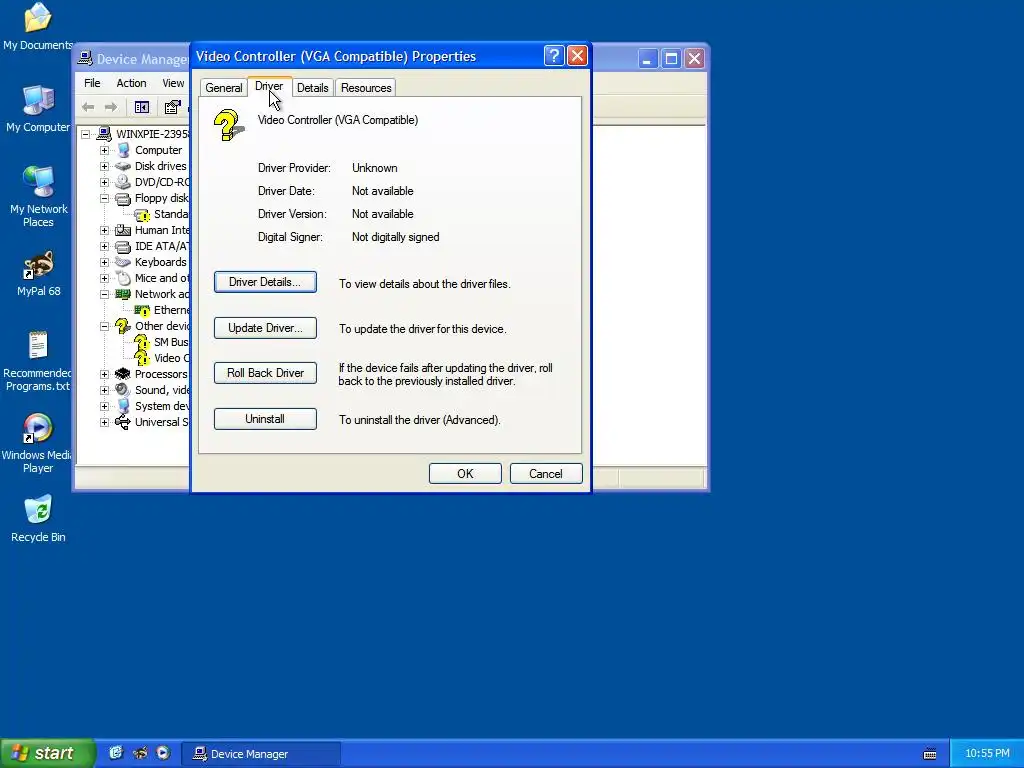Click the Roll Back Driver button
The width and height of the screenshot is (1024, 768).
265,373
